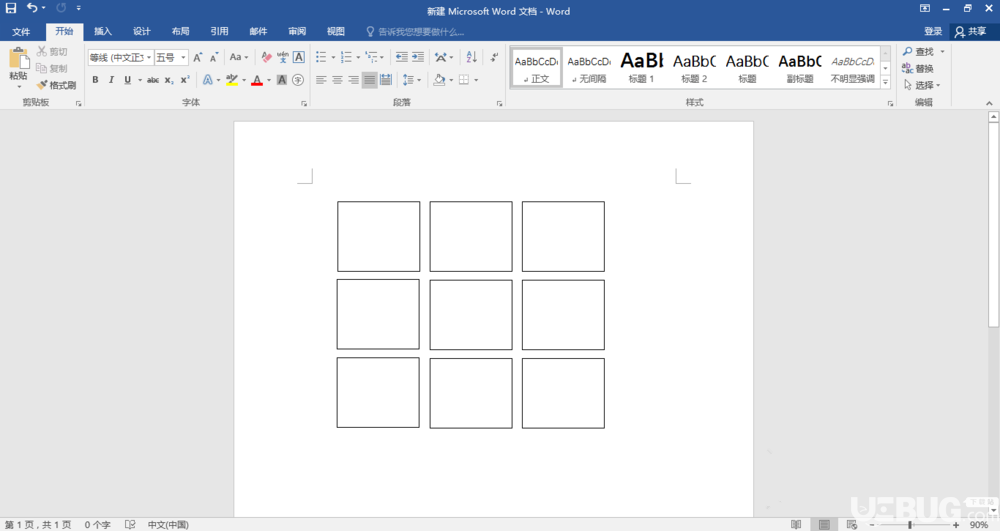Center align text

tap(337, 80)
